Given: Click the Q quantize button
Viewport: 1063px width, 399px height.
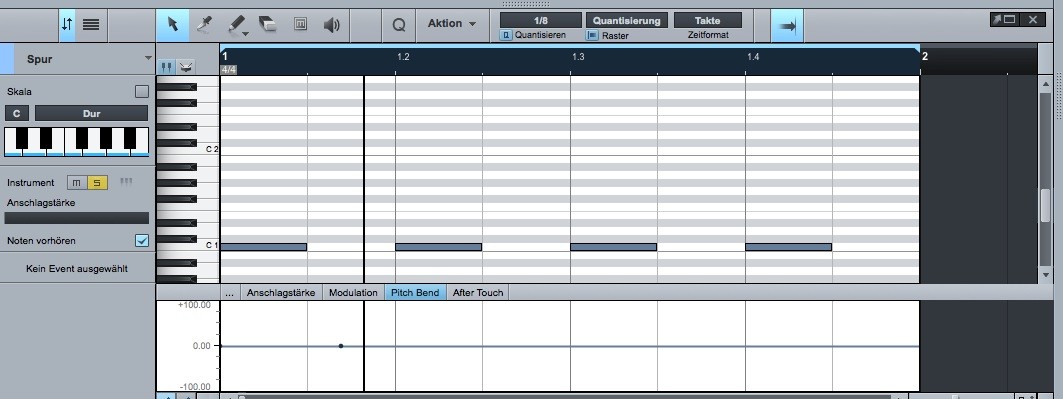Looking at the screenshot, I should tap(399, 25).
